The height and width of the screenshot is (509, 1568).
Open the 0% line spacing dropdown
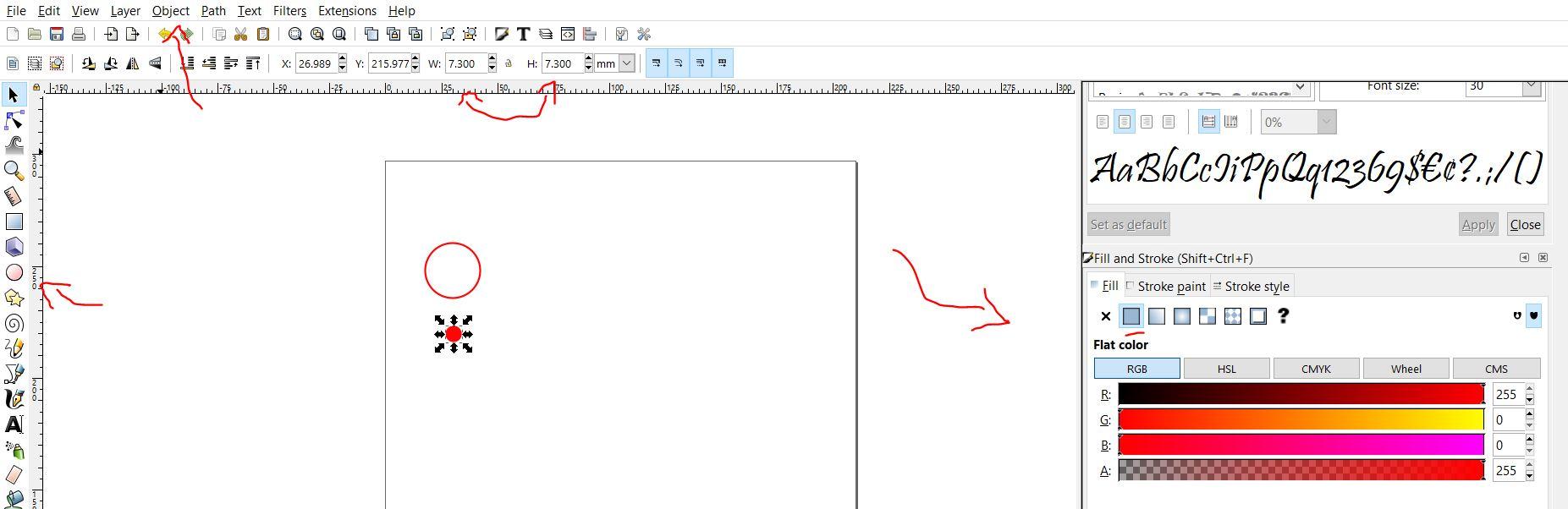click(x=1326, y=122)
